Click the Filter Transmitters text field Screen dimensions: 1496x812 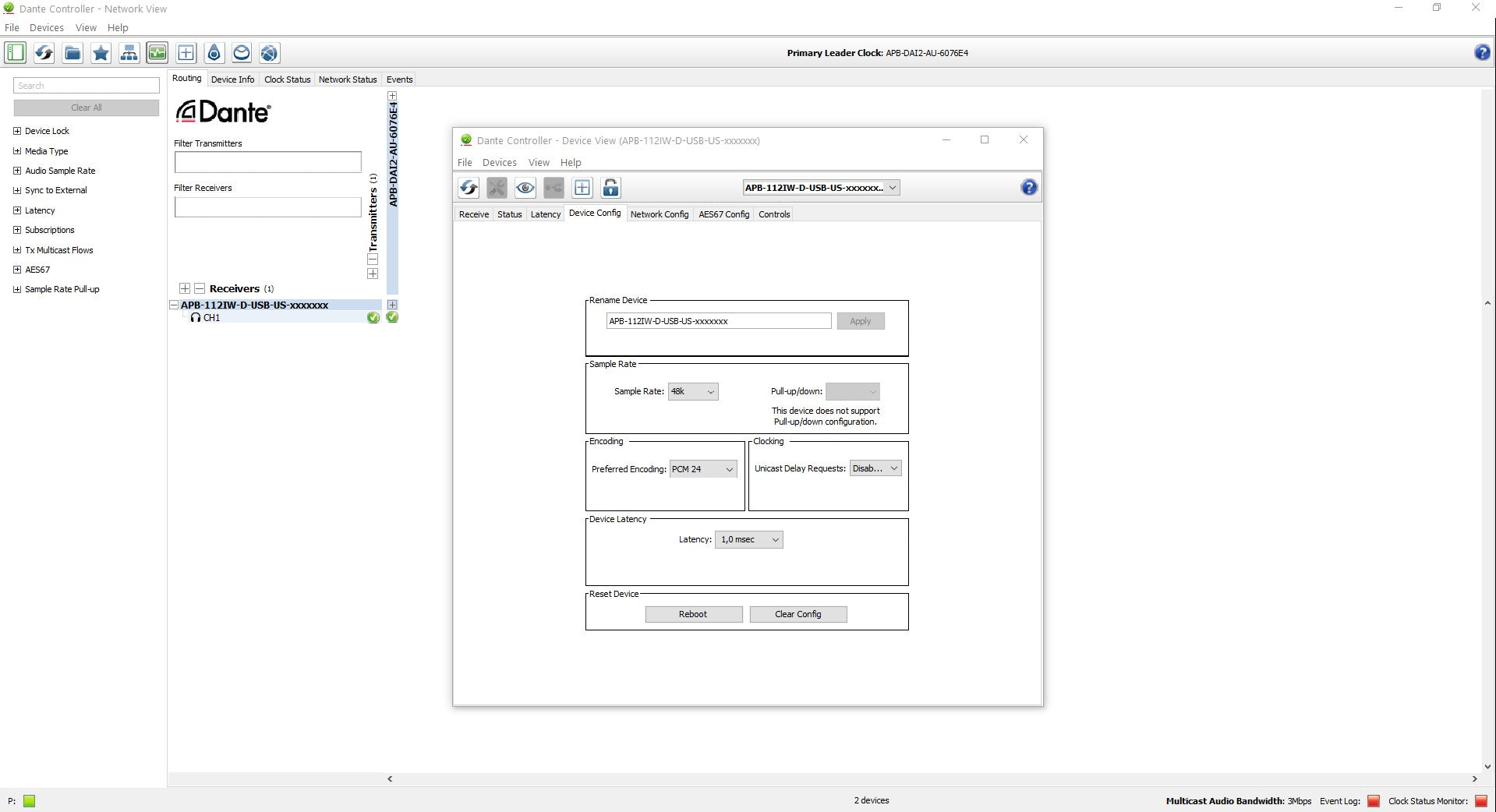click(267, 162)
